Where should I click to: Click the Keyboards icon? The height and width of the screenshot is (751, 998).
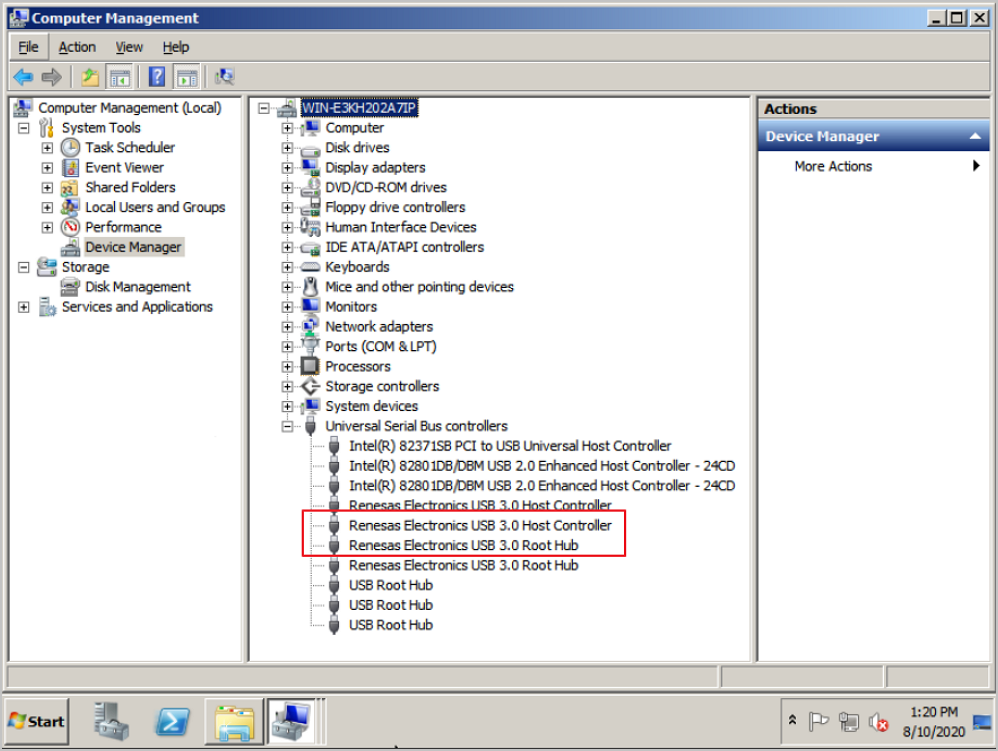[x=310, y=267]
